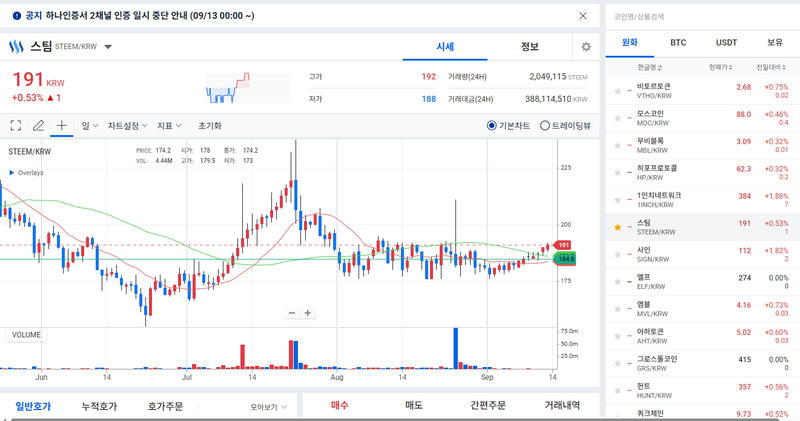Select 원화 market tab
The height and width of the screenshot is (421, 800).
pyautogui.click(x=630, y=43)
